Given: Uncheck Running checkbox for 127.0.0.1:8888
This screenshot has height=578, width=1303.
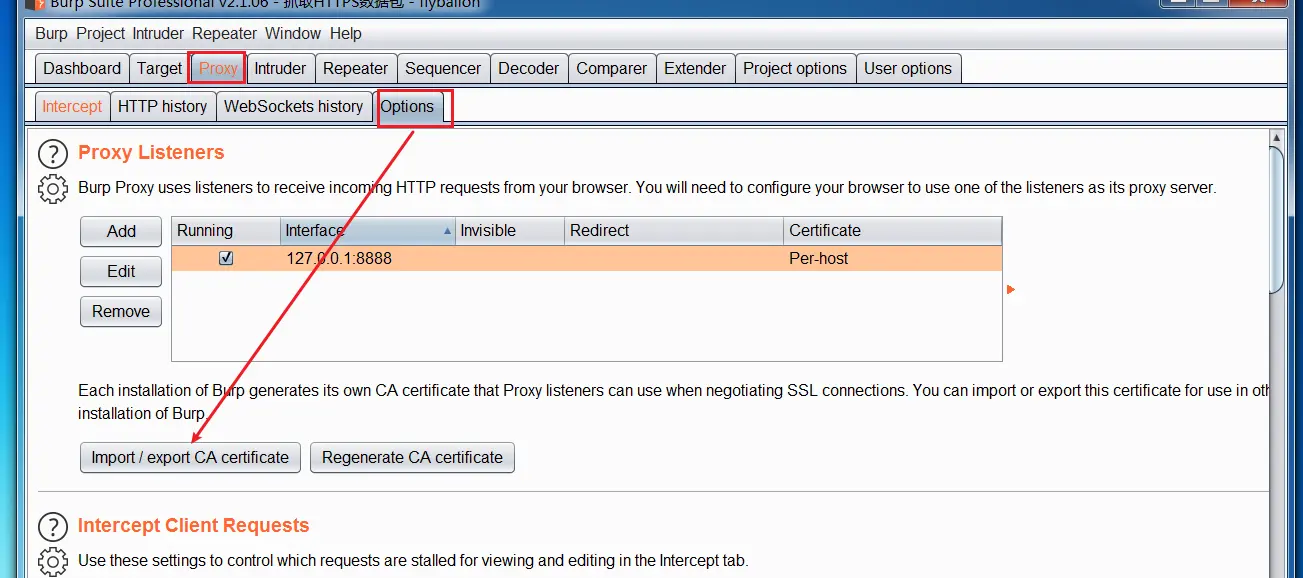Looking at the screenshot, I should point(226,258).
